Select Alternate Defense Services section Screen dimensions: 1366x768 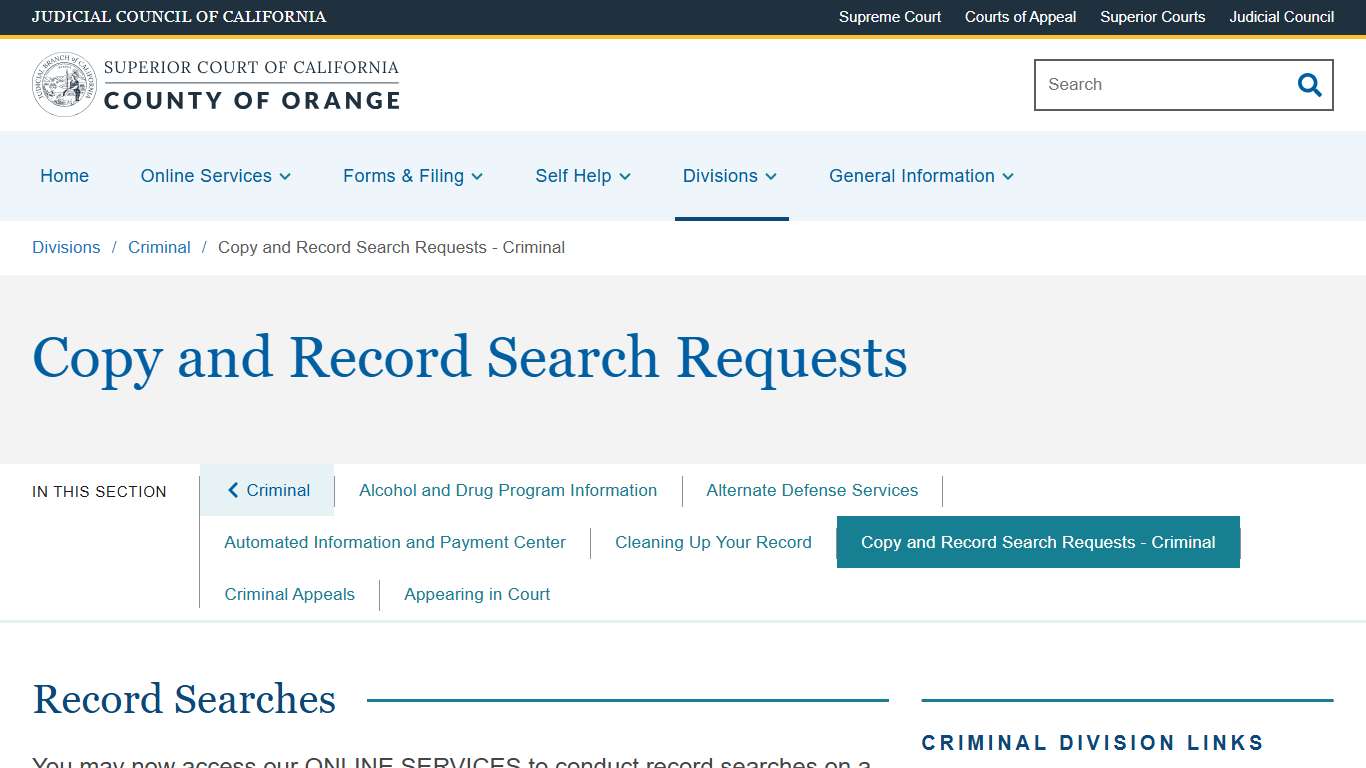coord(812,490)
